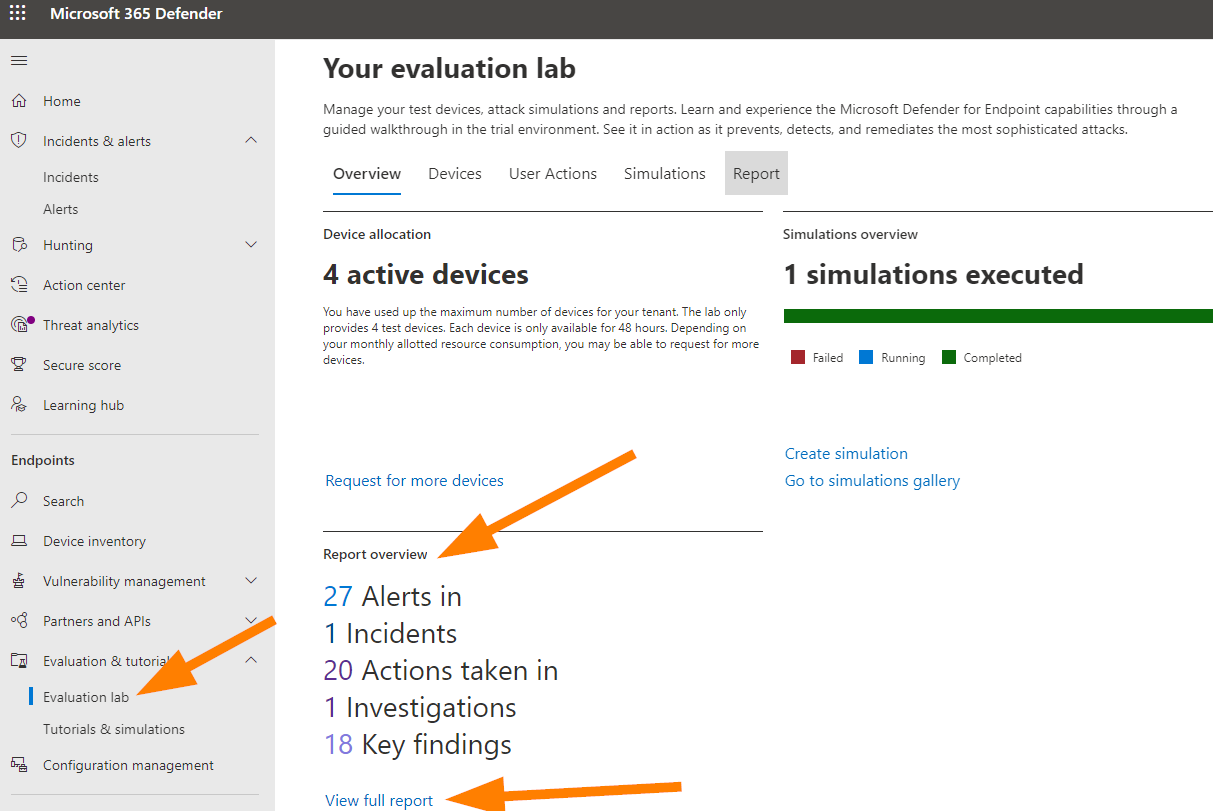
Task: Click the Action center icon
Action: coord(18,285)
